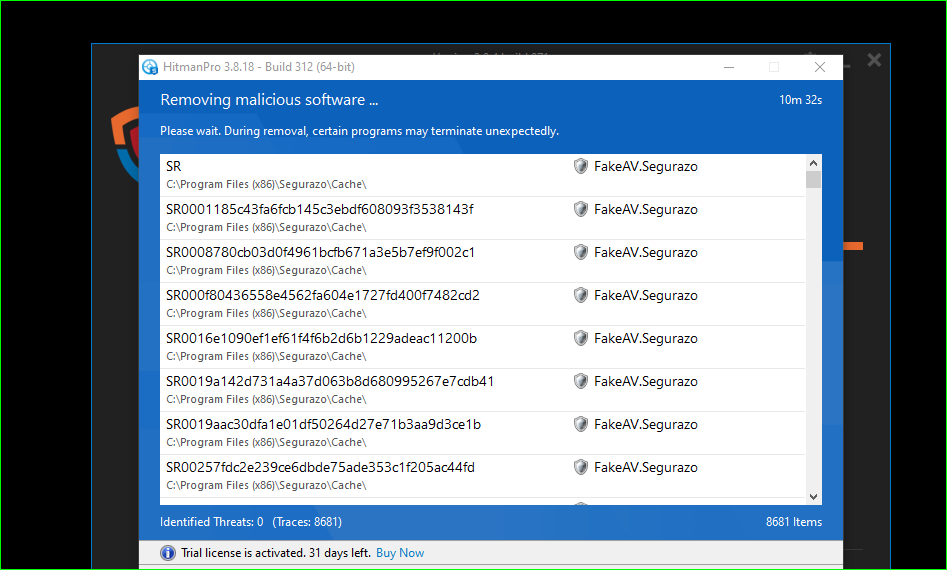
Task: Click FakeAV.Segurazo label for SR000f80436558 entry
Action: [646, 295]
